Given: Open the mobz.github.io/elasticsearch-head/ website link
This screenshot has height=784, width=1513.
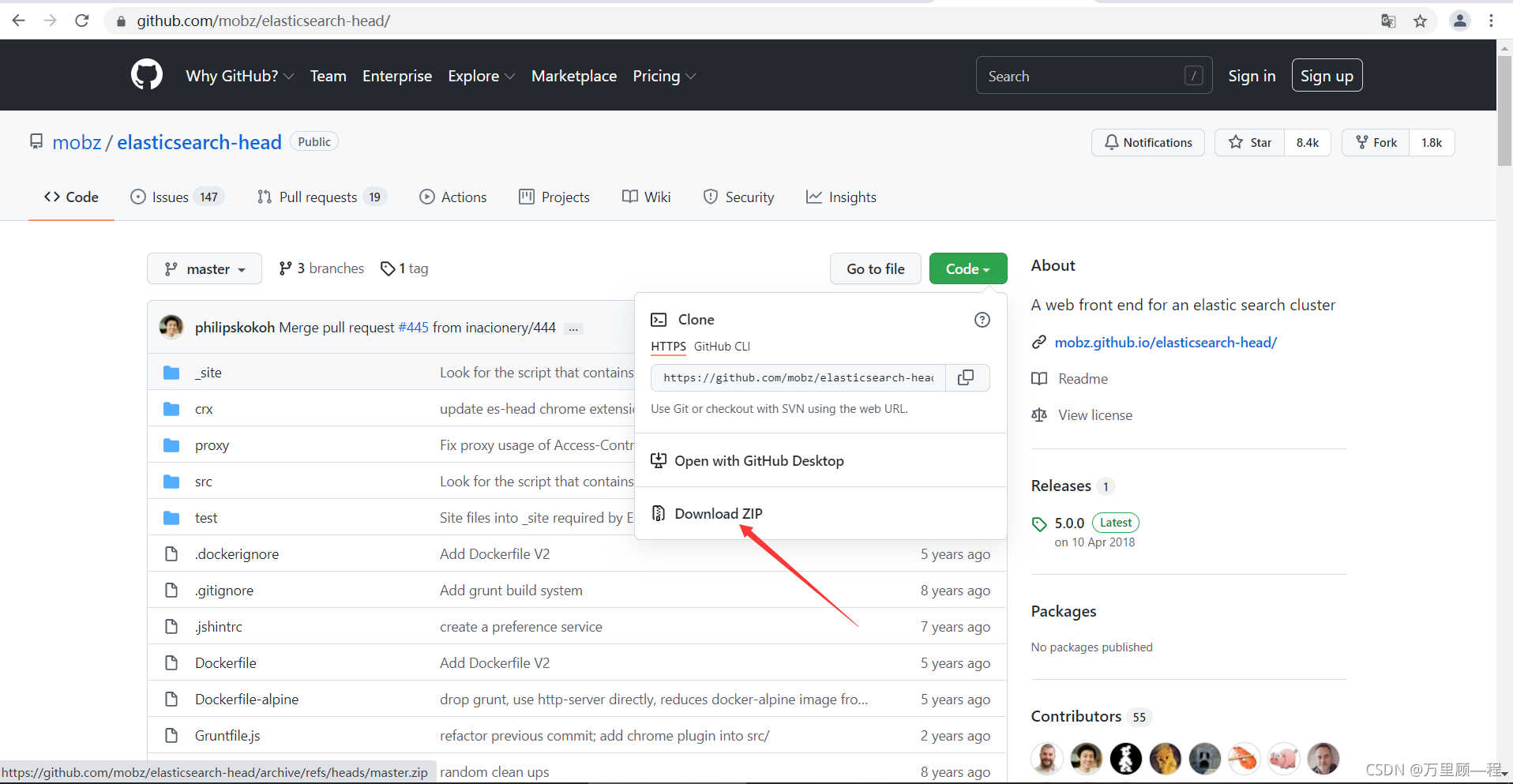Looking at the screenshot, I should pyautogui.click(x=1166, y=343).
